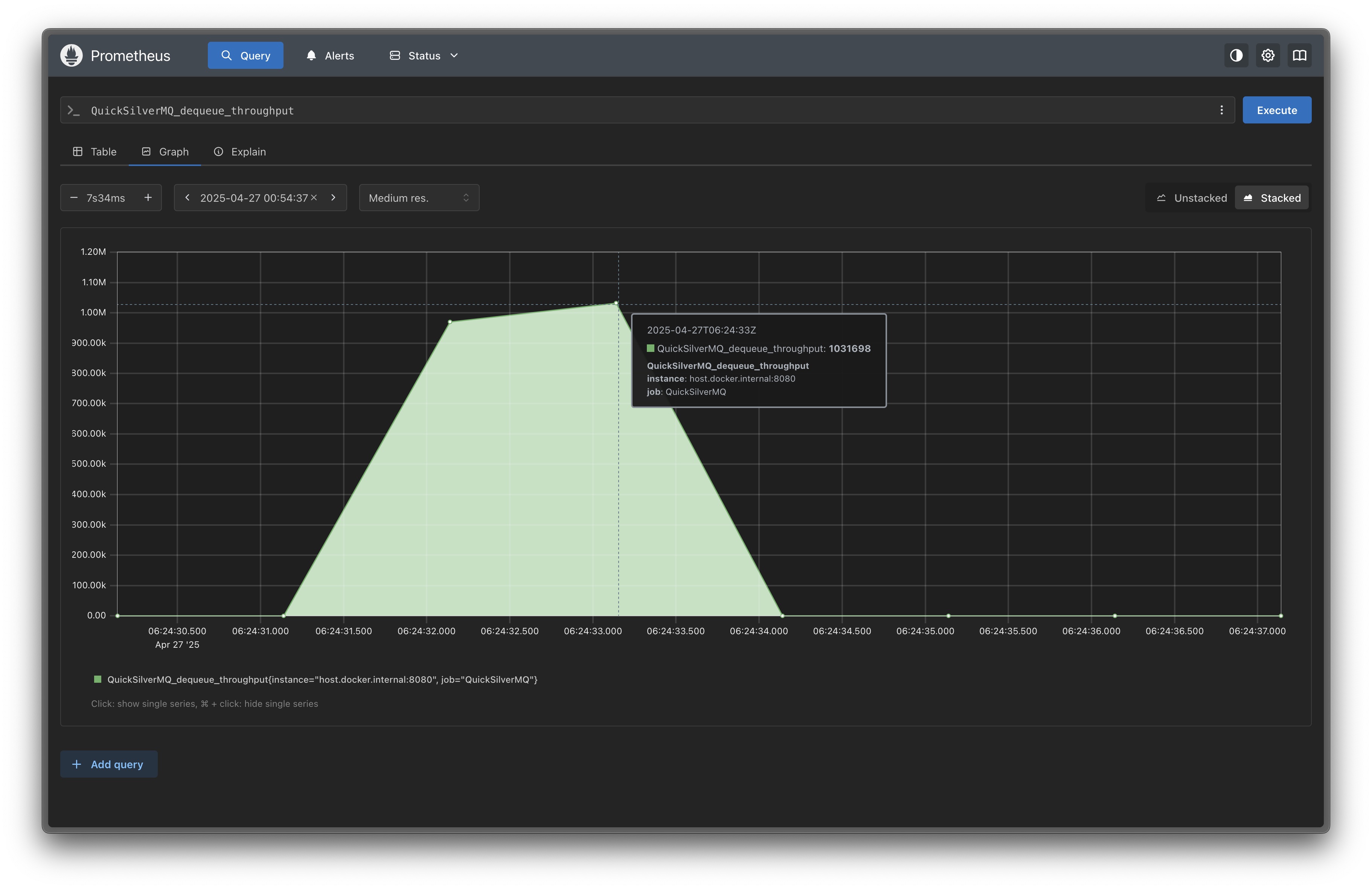
Task: Click the Prometheus flame logo
Action: coord(72,55)
